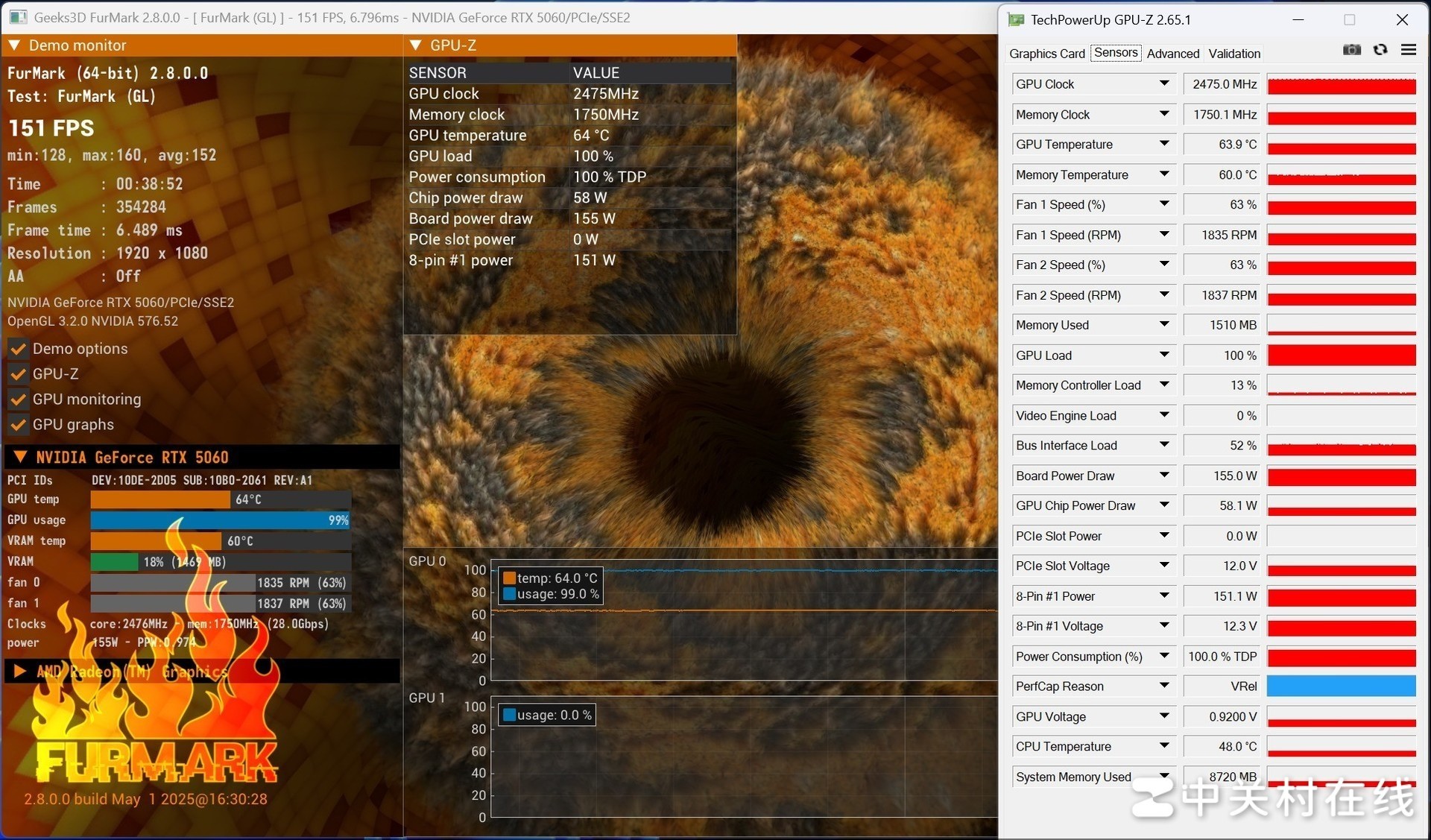Click the Board Power Draw 155.0 W value

tap(1224, 476)
